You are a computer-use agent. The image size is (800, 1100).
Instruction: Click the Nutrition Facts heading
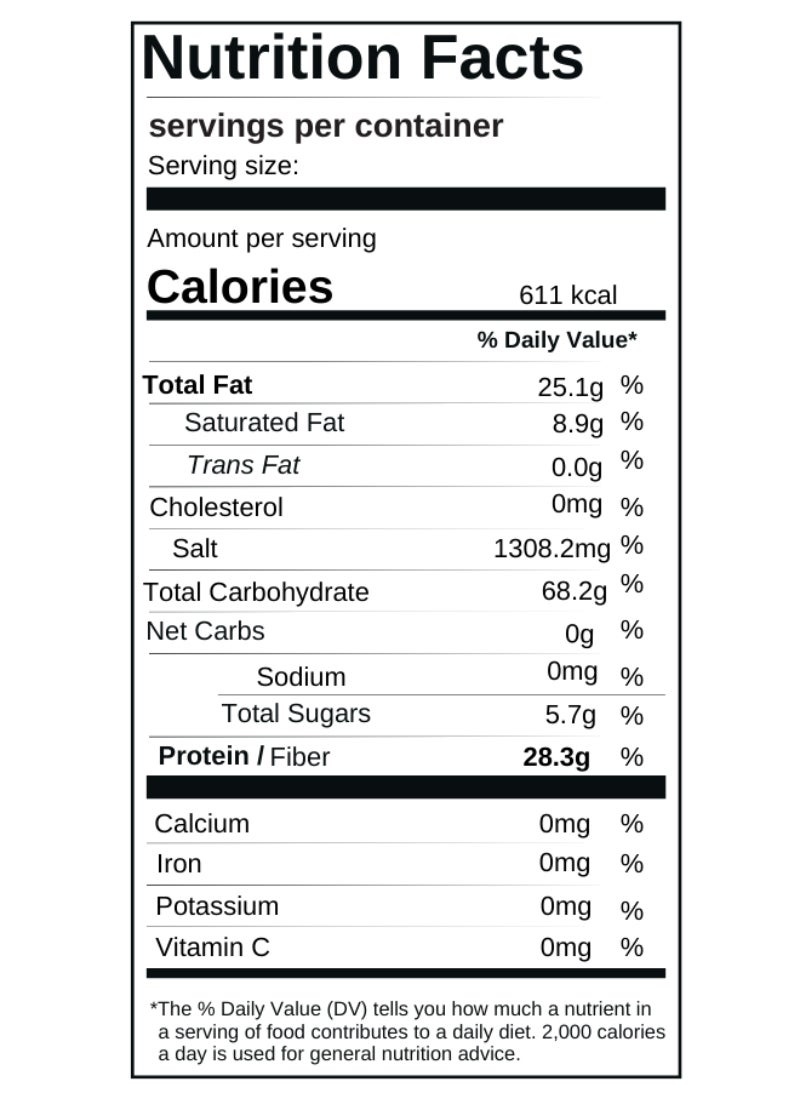[x=362, y=57]
